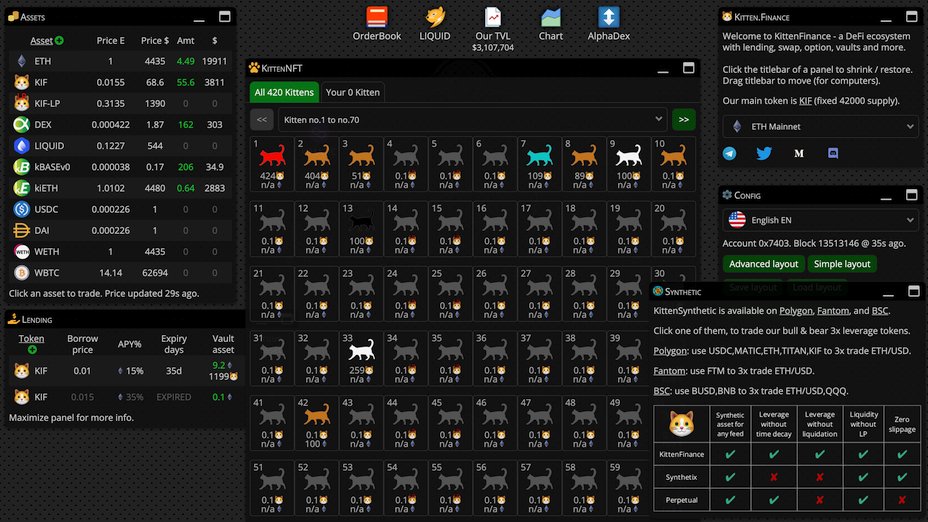Open the ETH Mainnet network dropdown
The width and height of the screenshot is (928, 522).
(x=820, y=127)
